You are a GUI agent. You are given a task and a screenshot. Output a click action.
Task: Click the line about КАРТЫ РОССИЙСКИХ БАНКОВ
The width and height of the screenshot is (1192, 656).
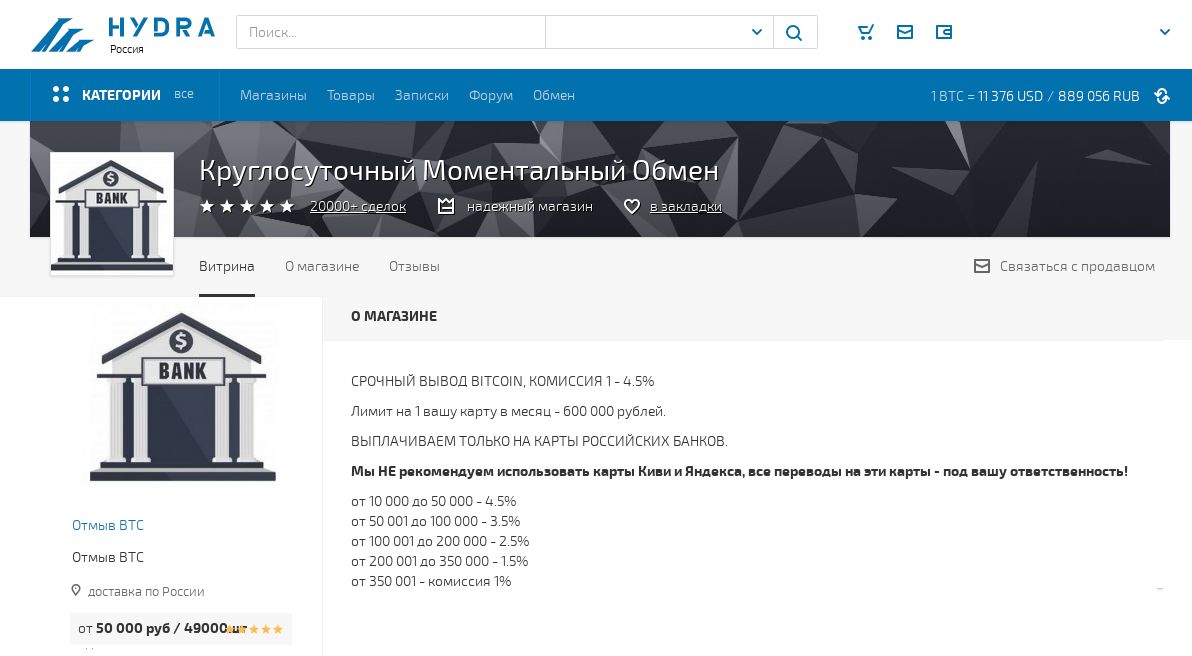(539, 441)
